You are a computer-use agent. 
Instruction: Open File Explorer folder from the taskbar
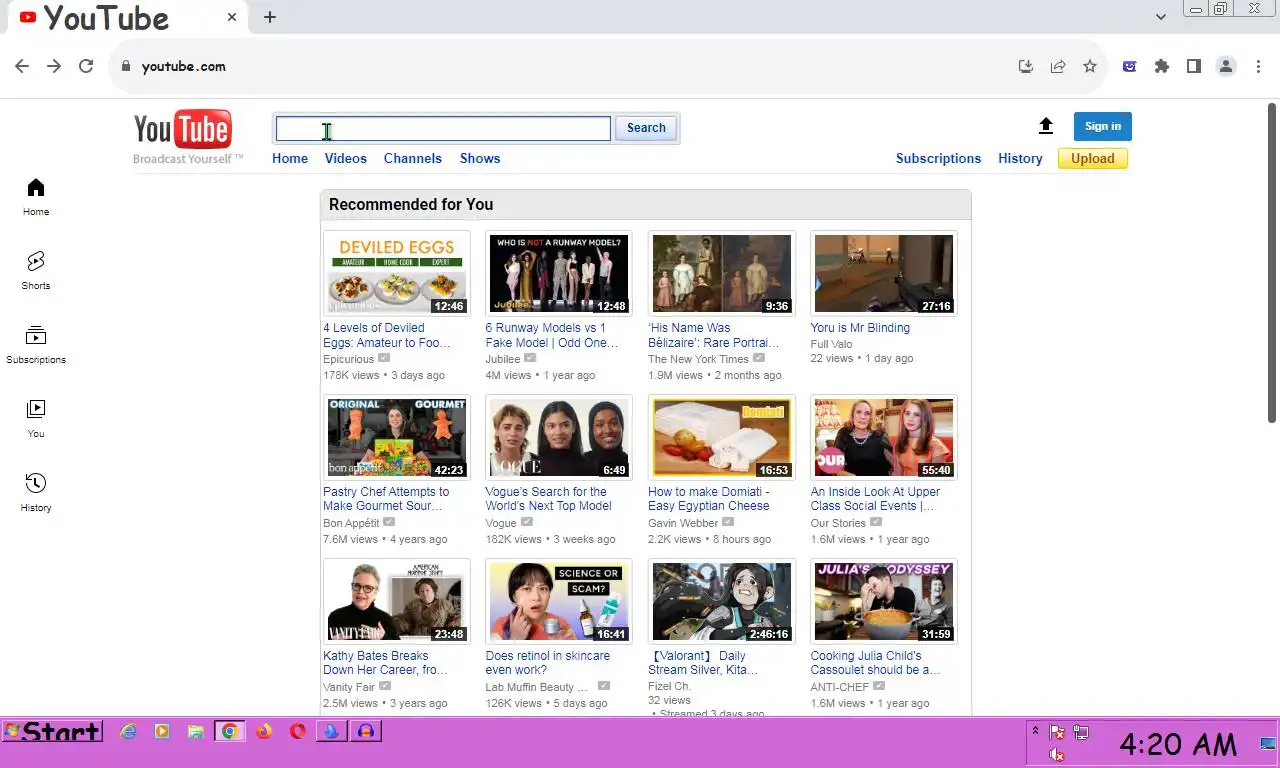pos(196,732)
